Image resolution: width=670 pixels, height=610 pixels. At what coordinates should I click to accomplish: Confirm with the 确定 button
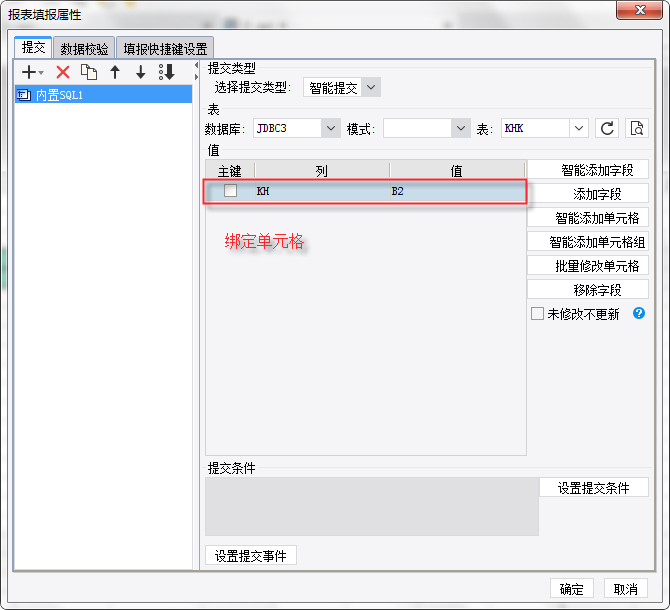(x=572, y=589)
